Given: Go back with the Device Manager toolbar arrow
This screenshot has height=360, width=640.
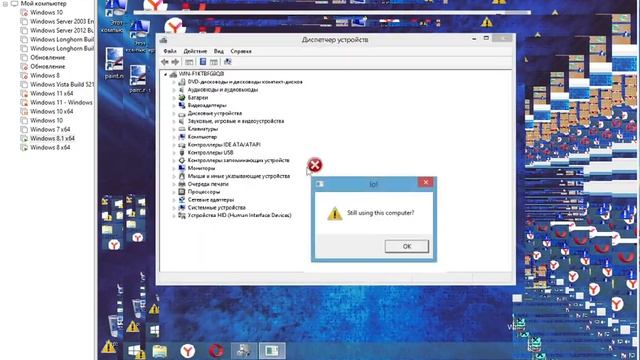Looking at the screenshot, I should coord(165,62).
